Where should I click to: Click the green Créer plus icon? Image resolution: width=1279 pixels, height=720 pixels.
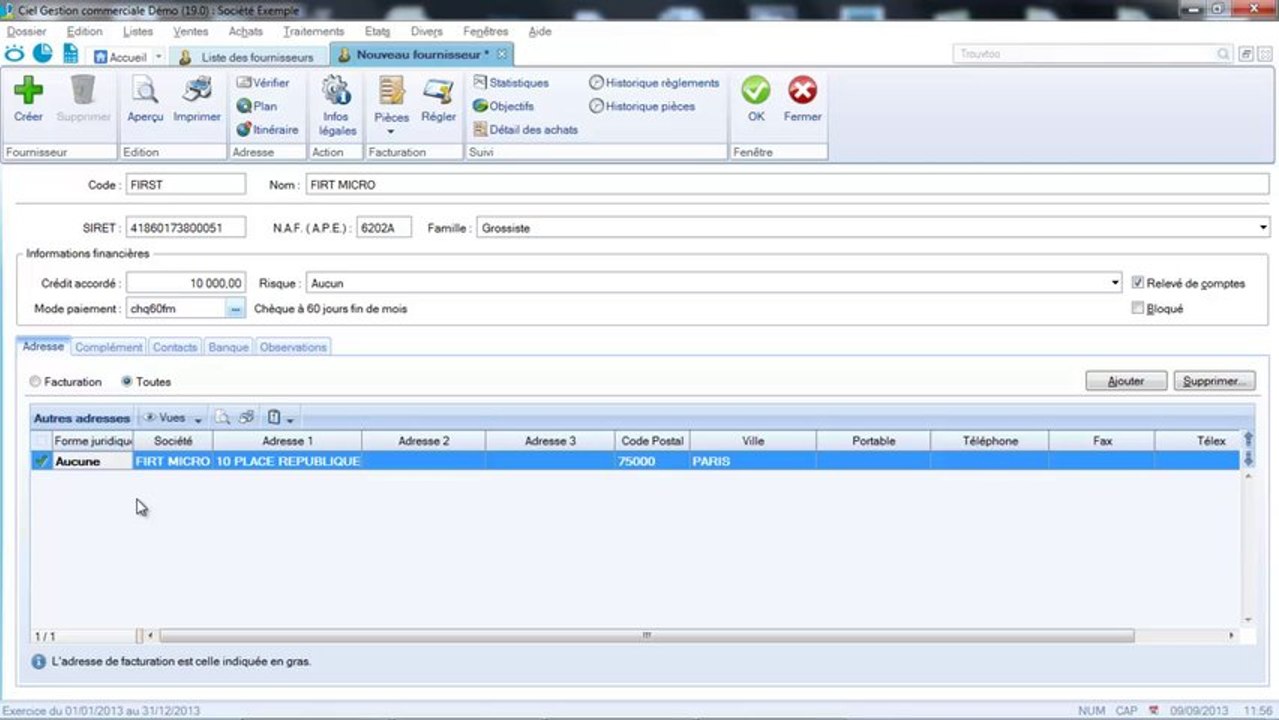tap(28, 91)
